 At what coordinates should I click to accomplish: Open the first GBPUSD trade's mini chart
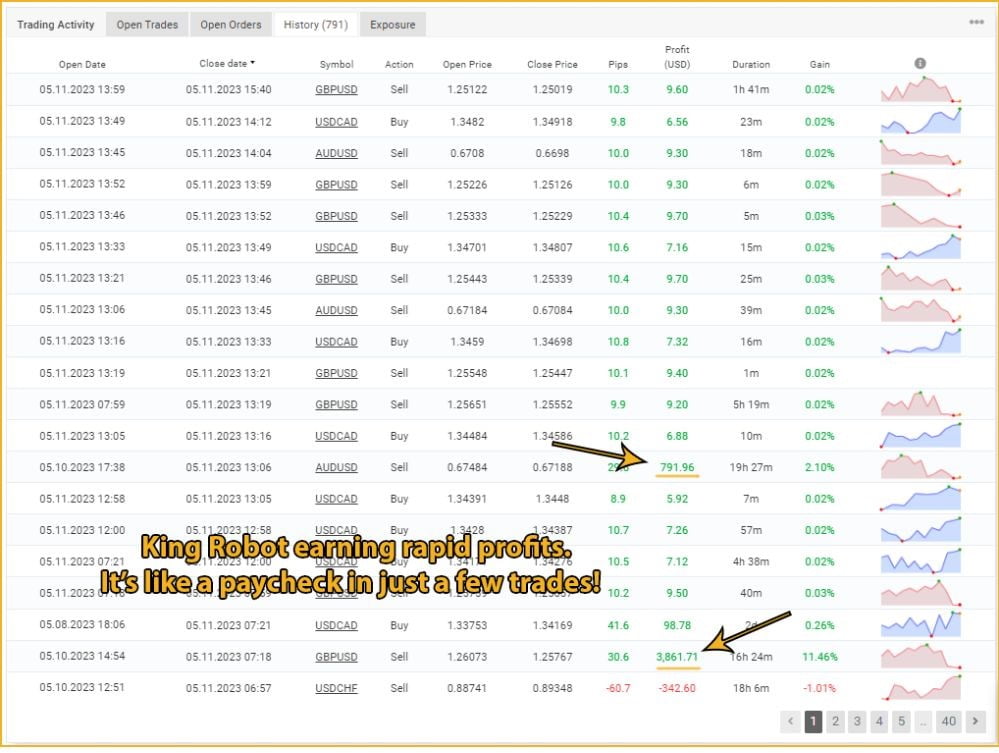[921, 89]
